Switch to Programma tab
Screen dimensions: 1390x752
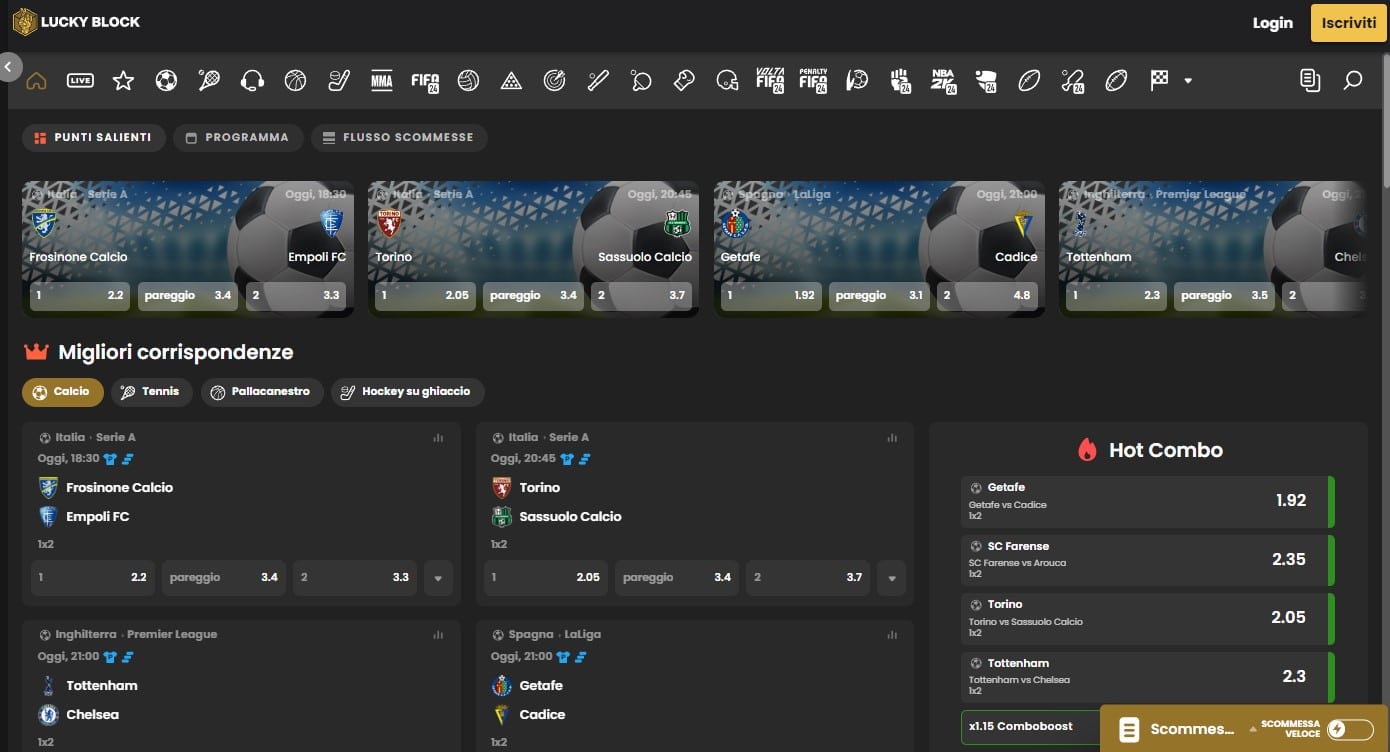pyautogui.click(x=238, y=138)
